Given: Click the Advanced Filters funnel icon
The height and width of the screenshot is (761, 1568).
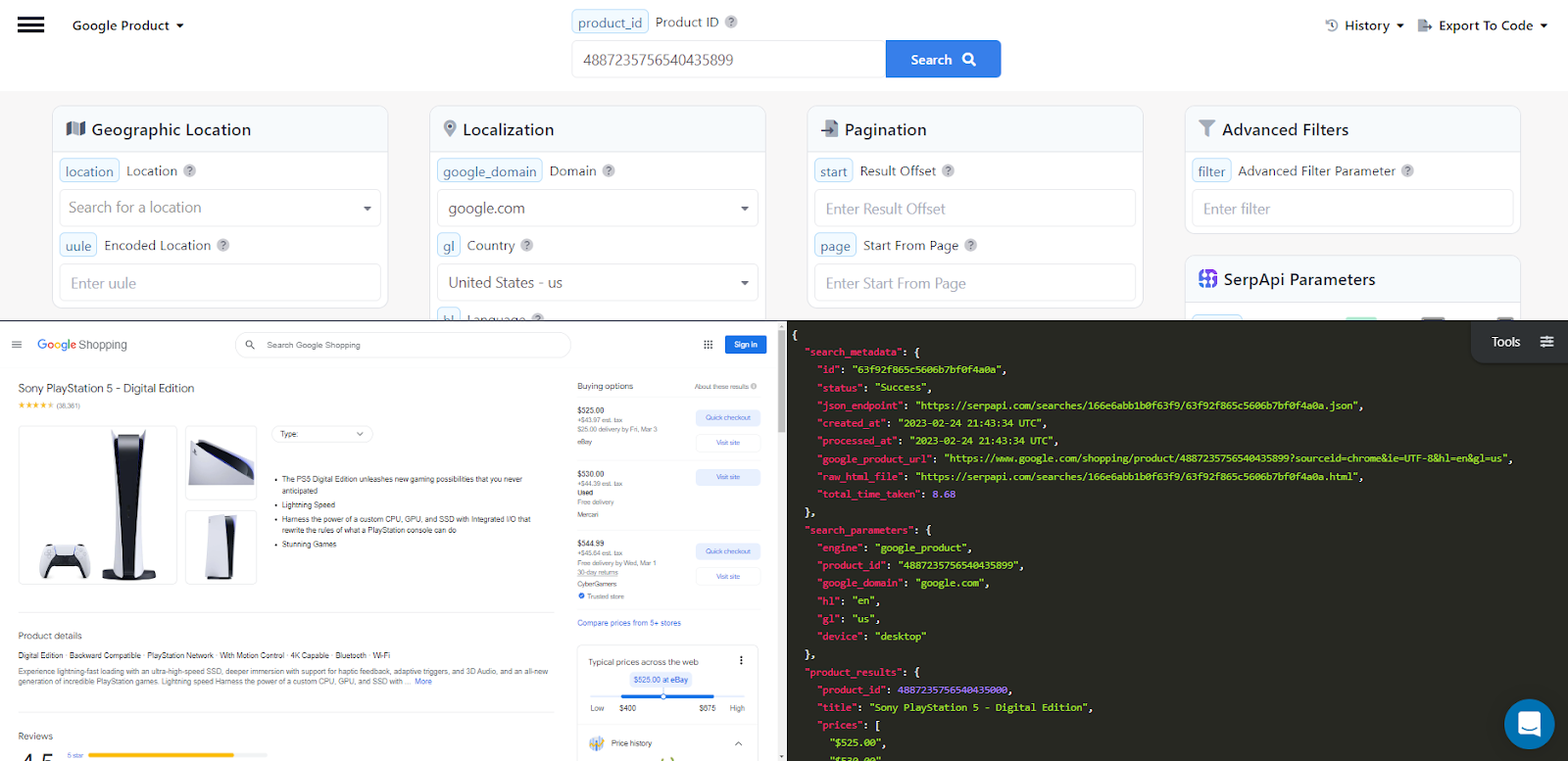Looking at the screenshot, I should point(1206,128).
